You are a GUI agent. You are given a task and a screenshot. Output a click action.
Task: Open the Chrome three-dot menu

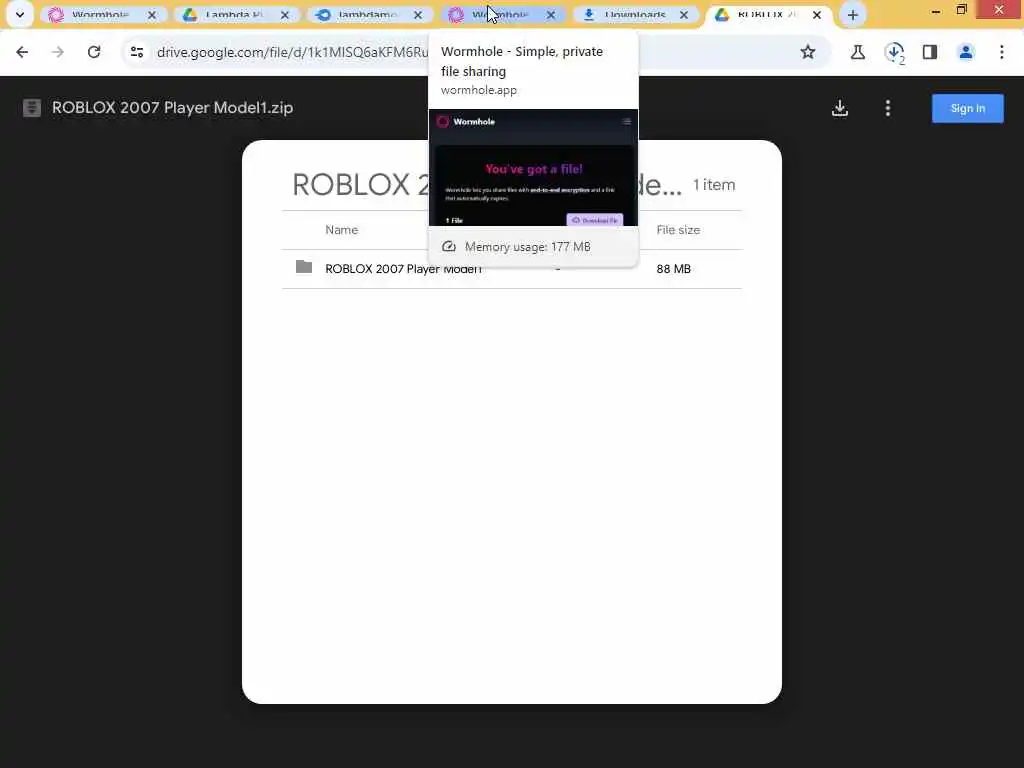tap(1002, 52)
